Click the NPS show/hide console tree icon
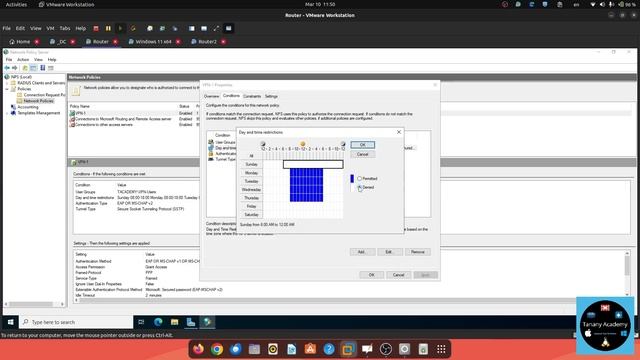 coord(33,68)
